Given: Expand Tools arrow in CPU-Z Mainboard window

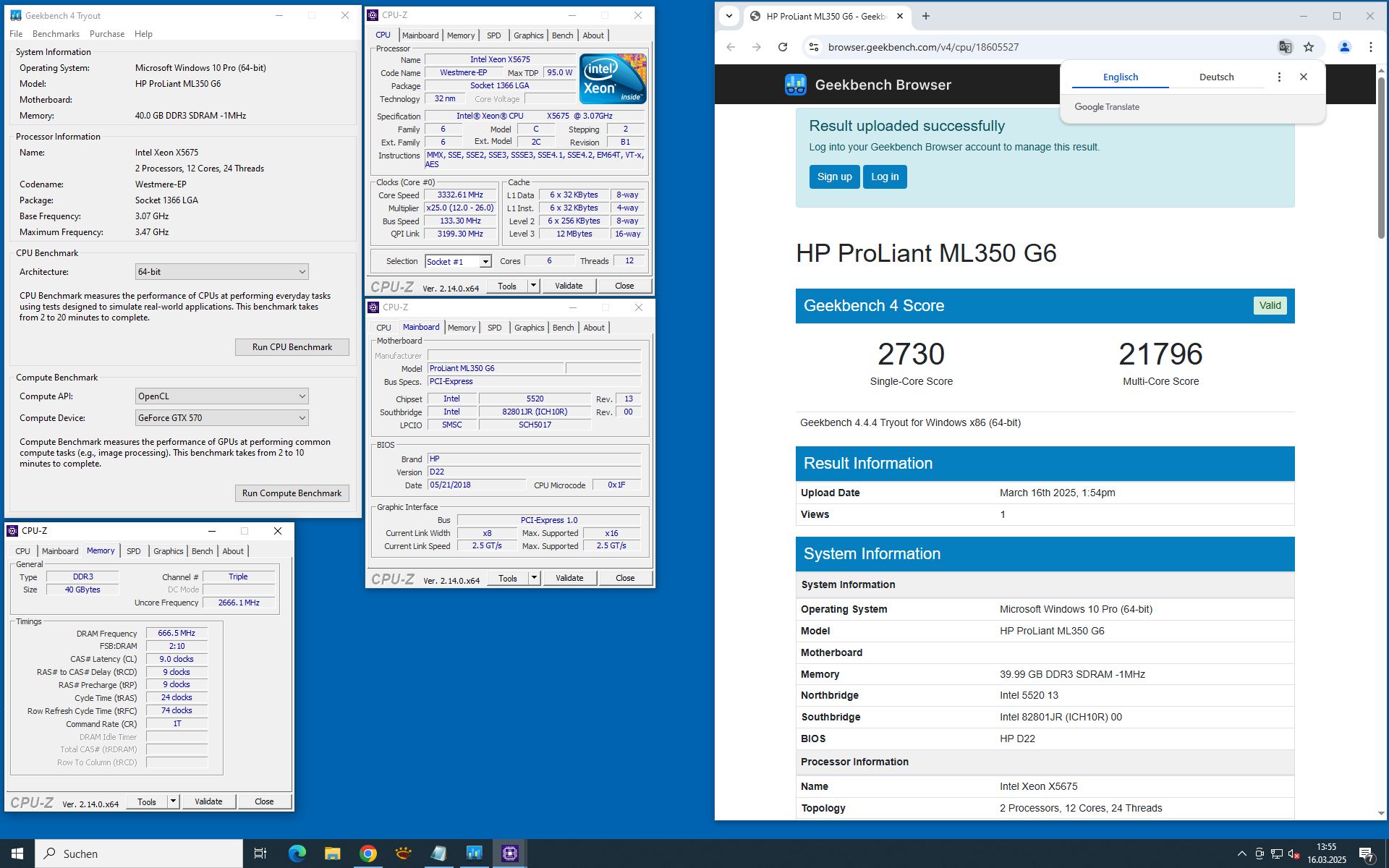Looking at the screenshot, I should [535, 578].
